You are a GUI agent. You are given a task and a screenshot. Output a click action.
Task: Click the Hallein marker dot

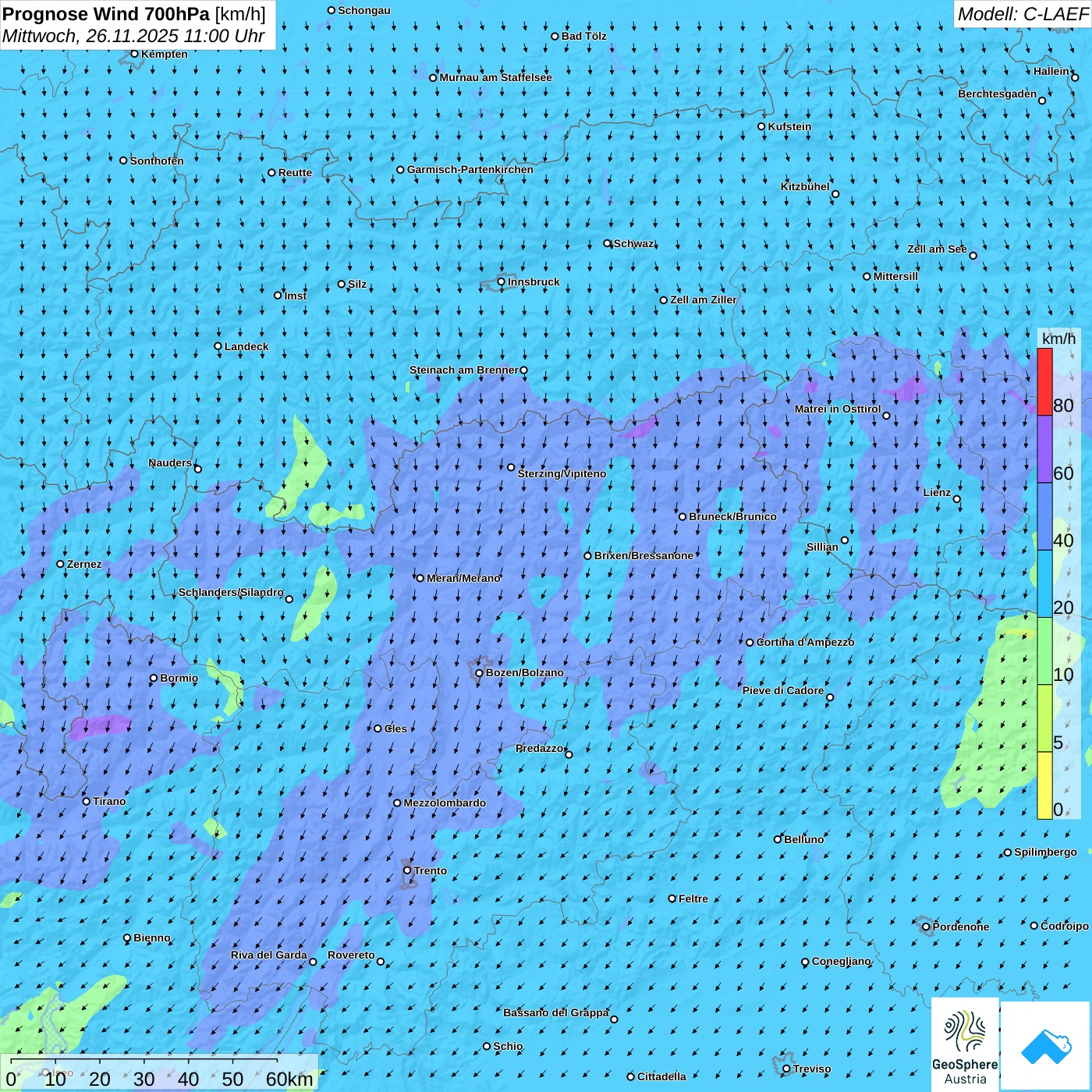(x=1075, y=77)
